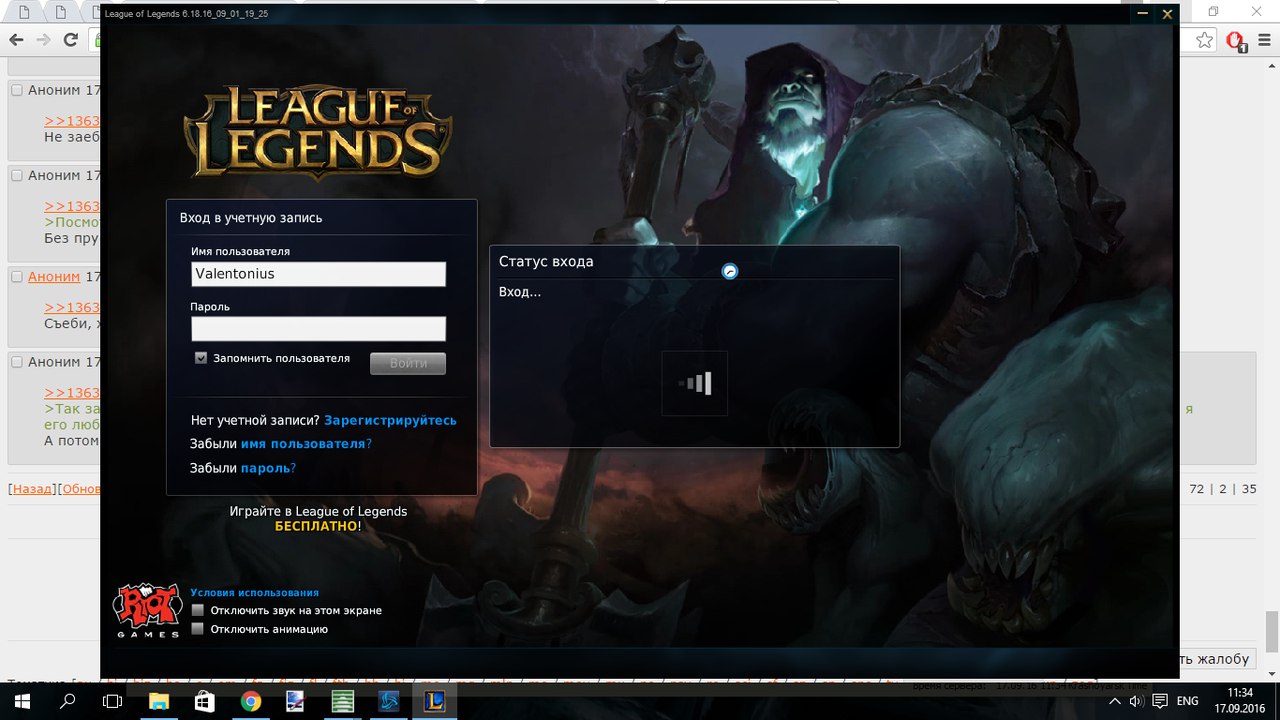Expand hidden system tray icons chevron

click(1115, 701)
